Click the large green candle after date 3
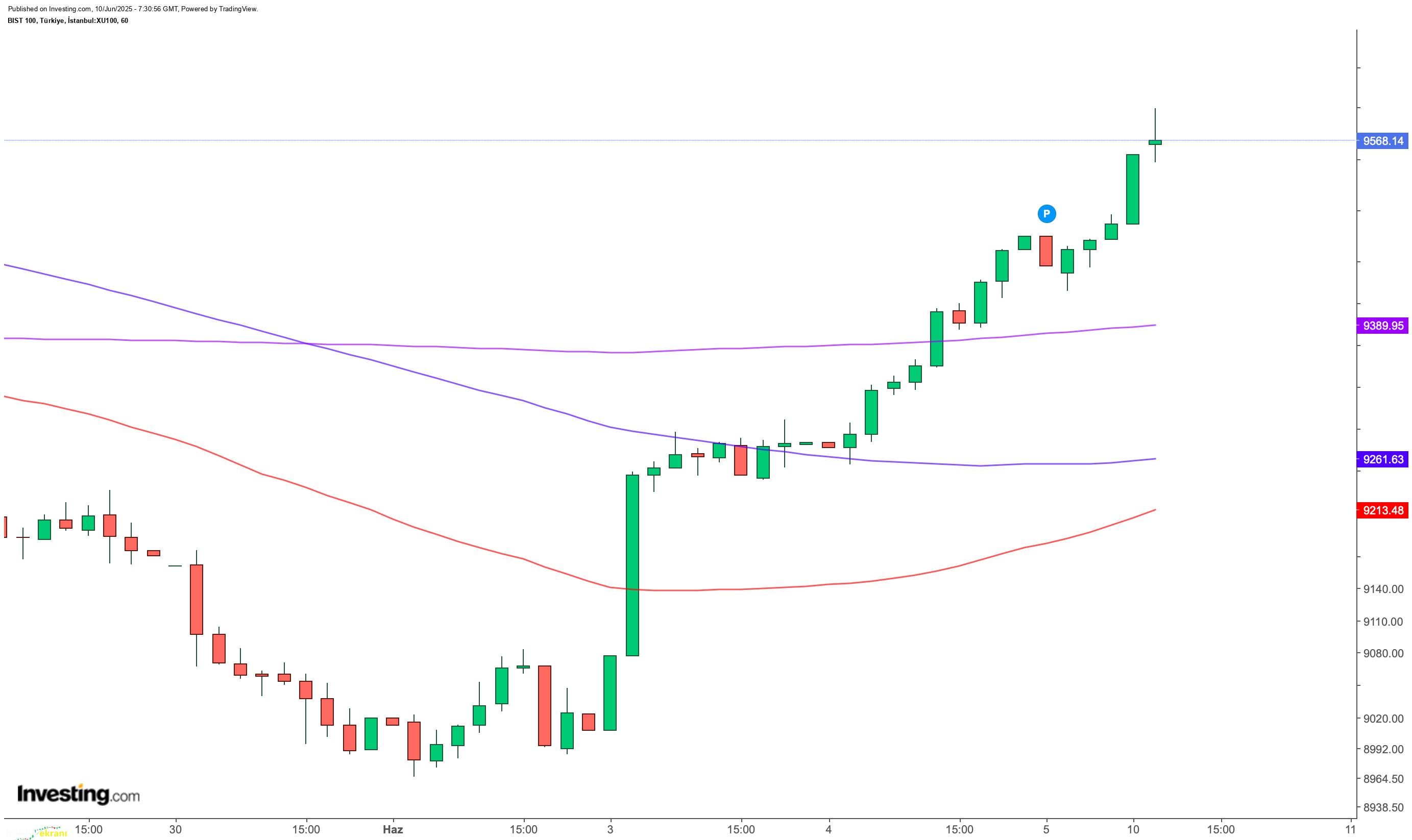This screenshot has height=840, width=1412. pyautogui.click(x=632, y=565)
